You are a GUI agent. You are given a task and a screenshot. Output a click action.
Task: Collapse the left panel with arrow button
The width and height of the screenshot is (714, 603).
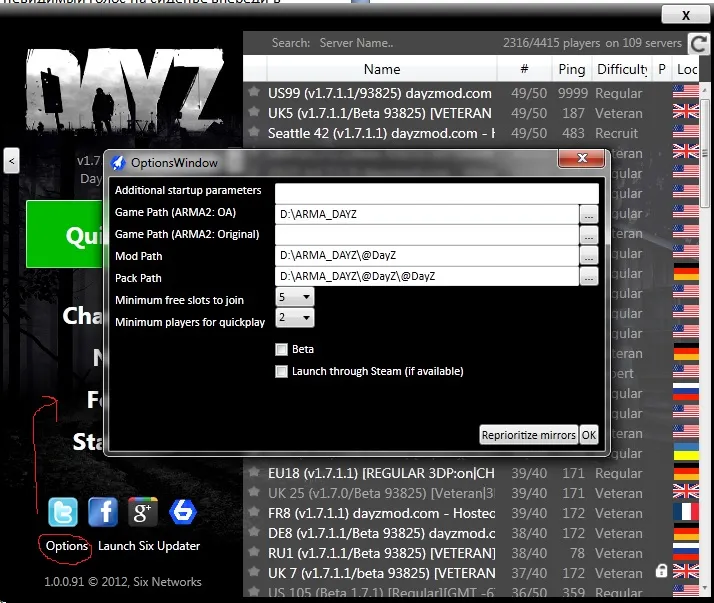click(x=11, y=160)
